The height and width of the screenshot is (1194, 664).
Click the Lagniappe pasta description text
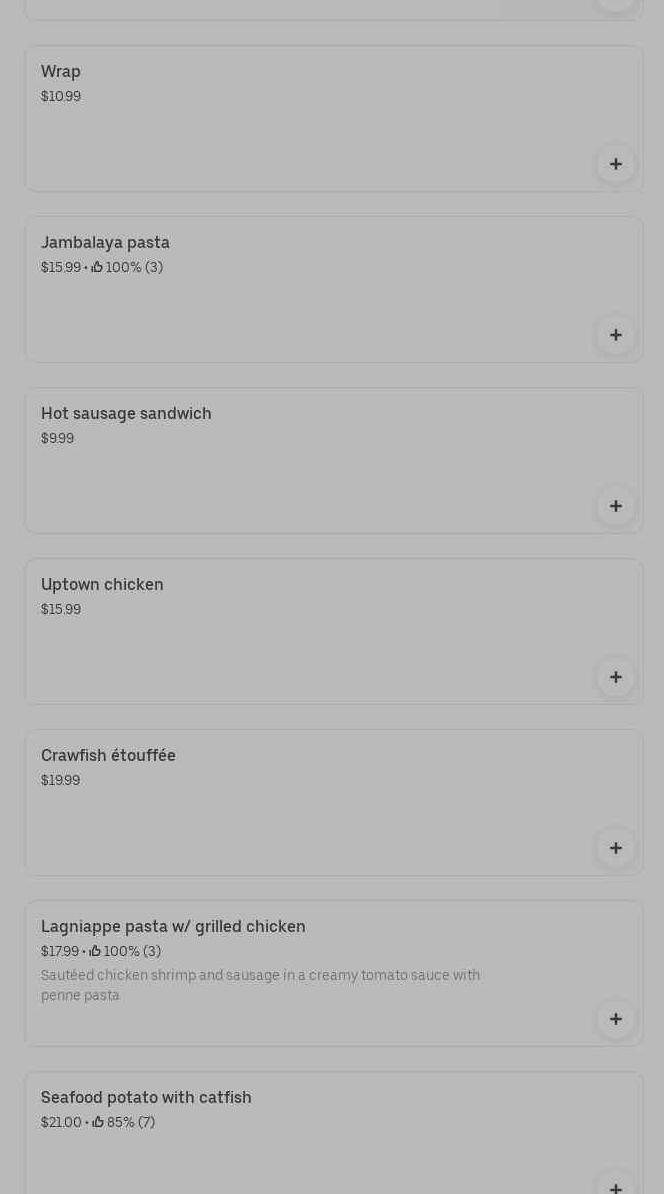260,985
